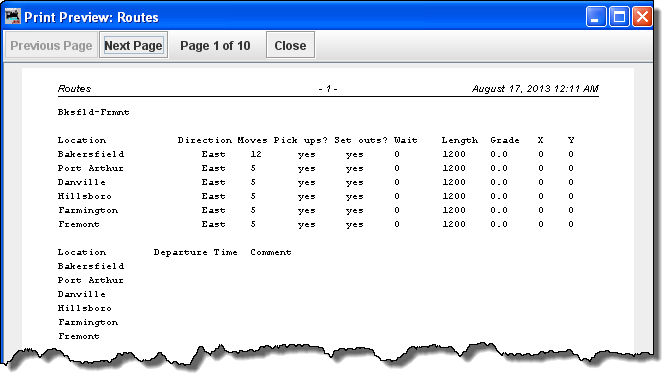Click Fremont in the departure time list
This screenshot has height=387, width=670.
pyautogui.click(x=79, y=336)
